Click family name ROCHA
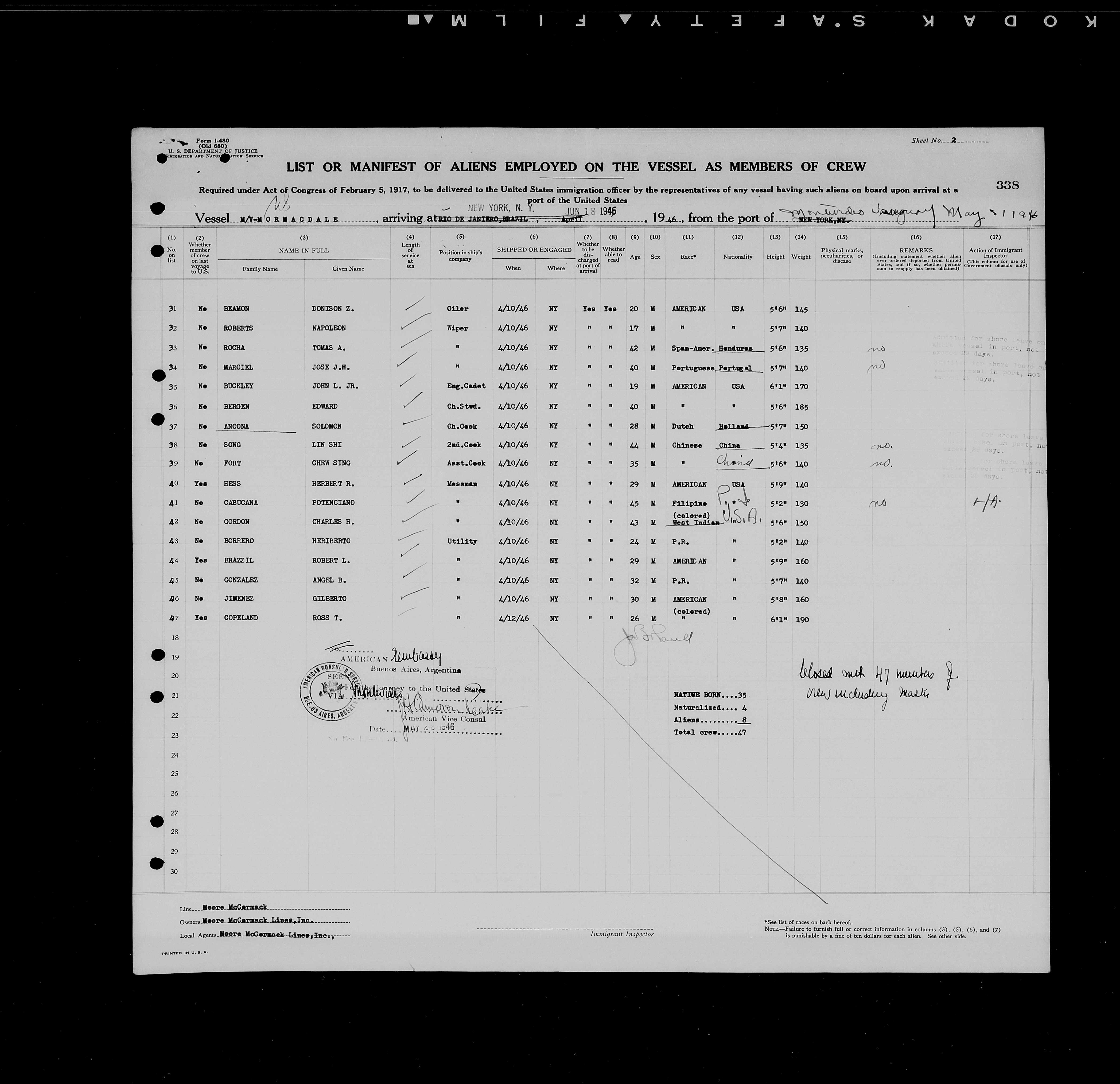 pos(234,347)
